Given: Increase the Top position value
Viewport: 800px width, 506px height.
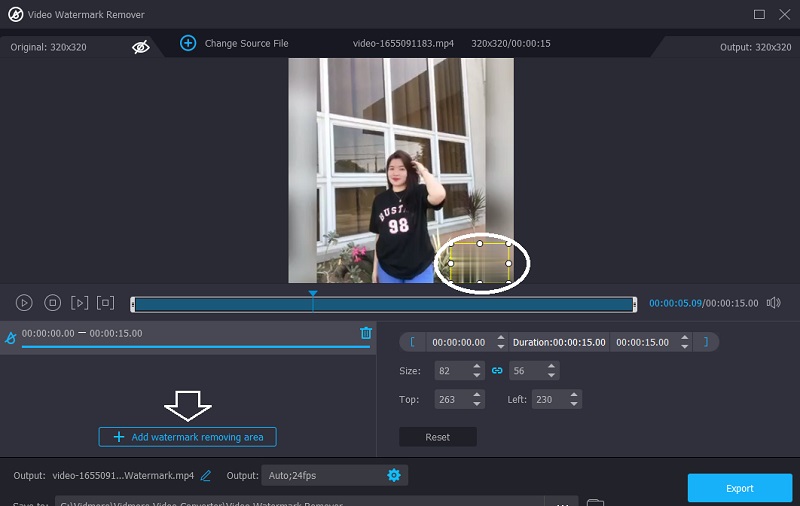Looking at the screenshot, I should tap(476, 395).
